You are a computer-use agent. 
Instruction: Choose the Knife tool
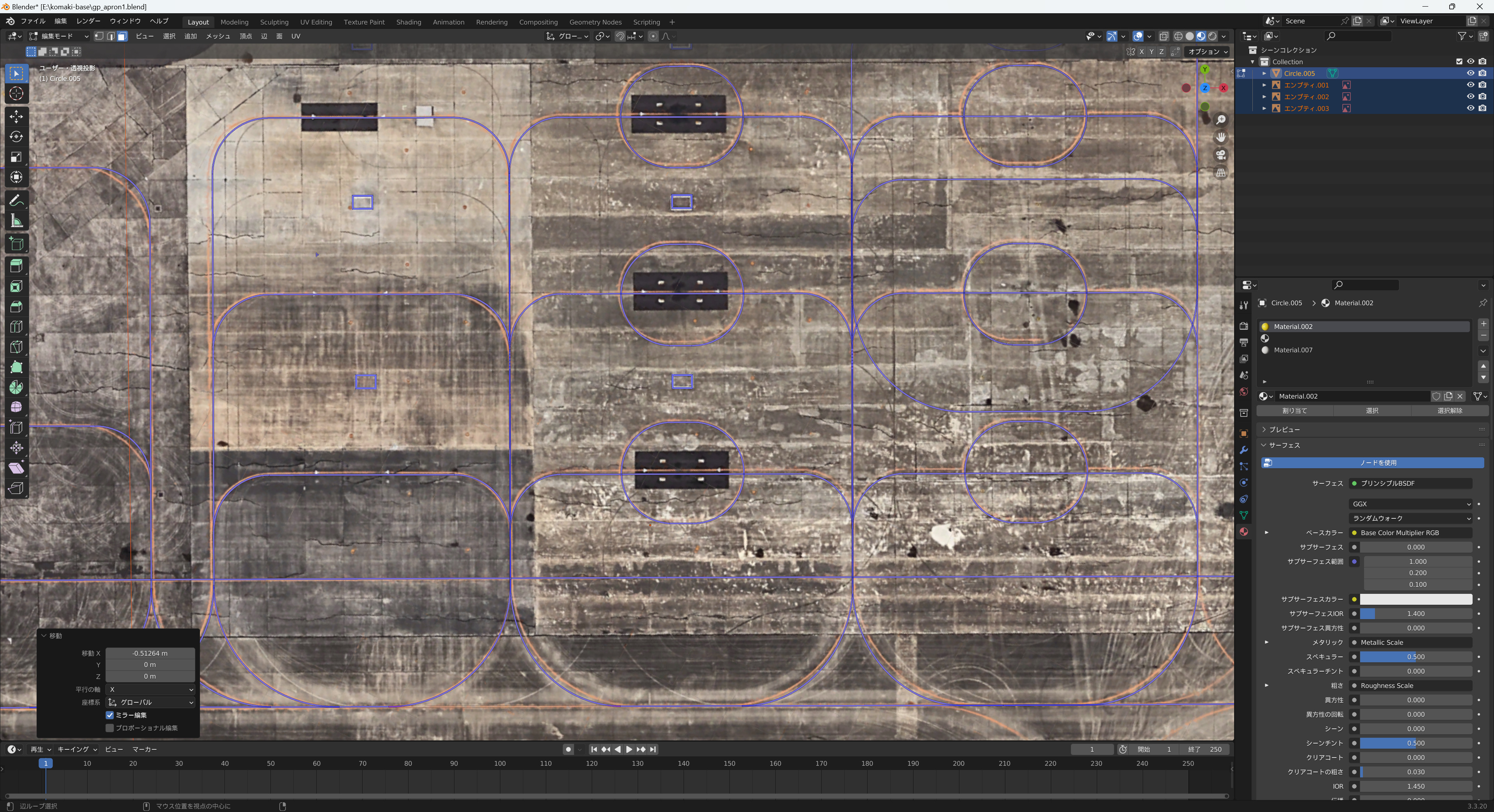pos(16,346)
